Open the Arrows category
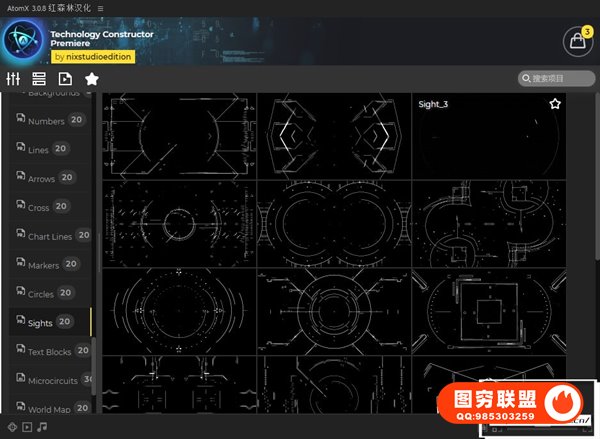Screen dimensions: 600x439 pyautogui.click(x=41, y=179)
